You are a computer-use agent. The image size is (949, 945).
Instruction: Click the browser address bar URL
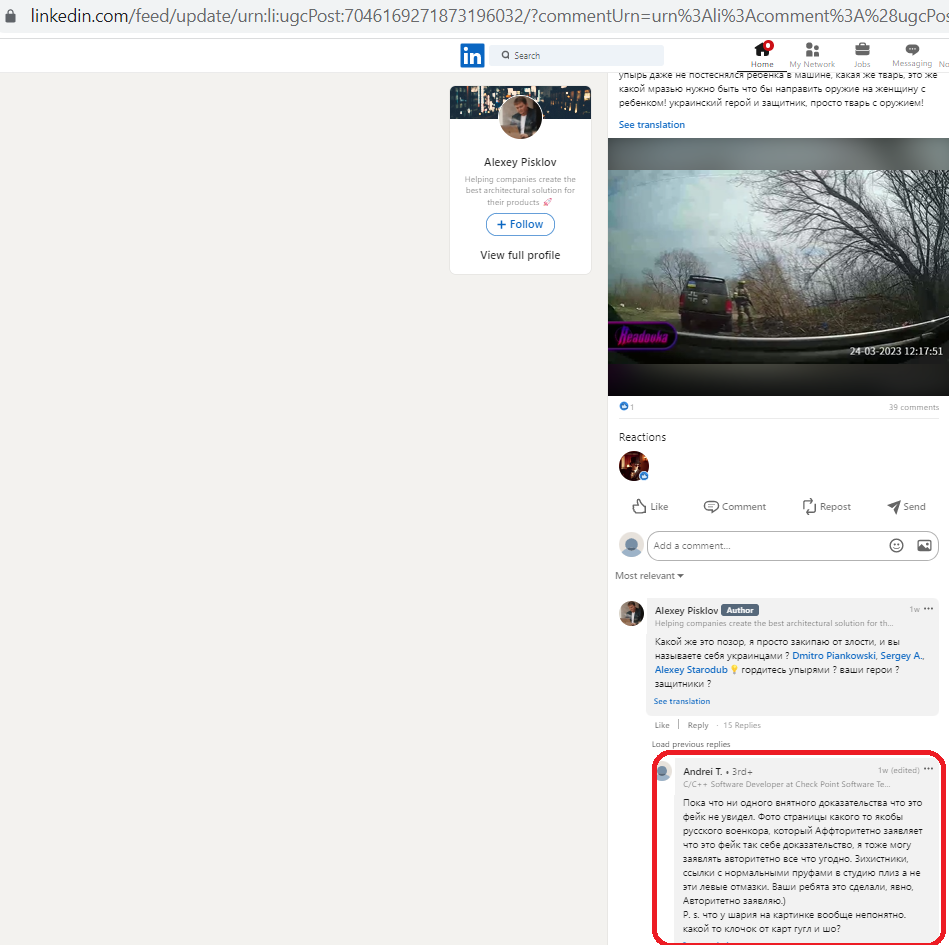[x=489, y=16]
